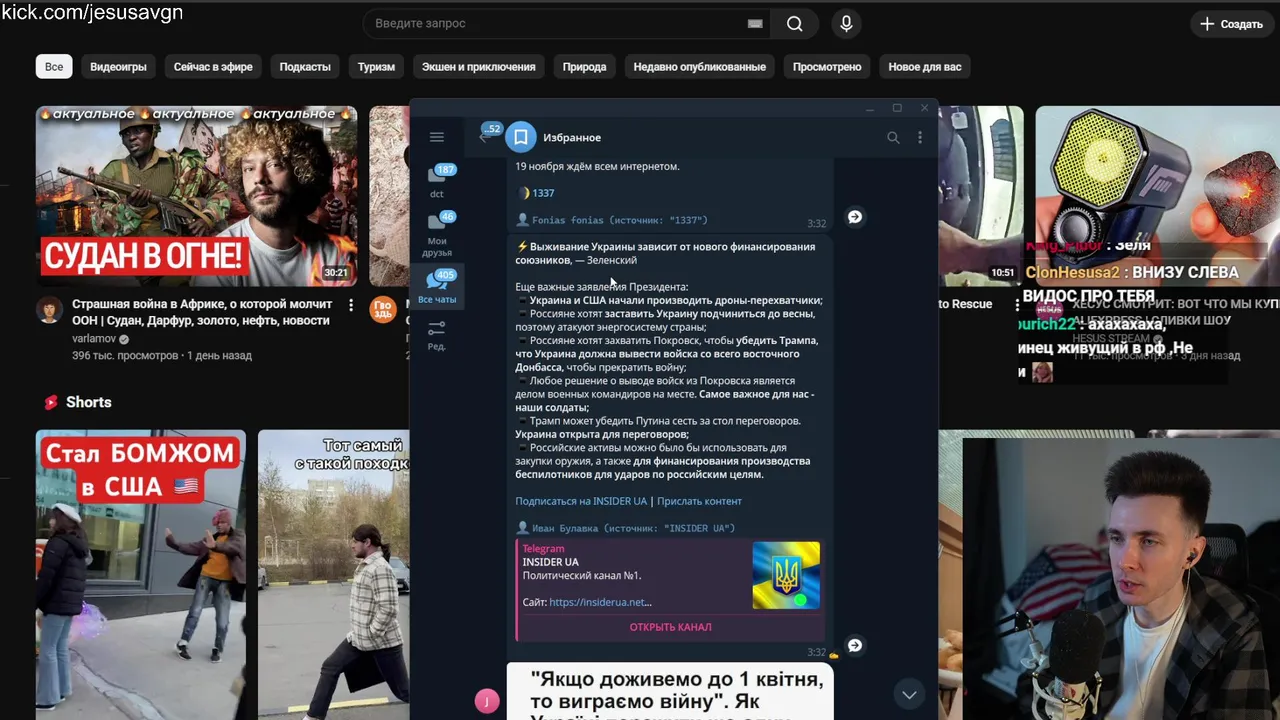Close the Telegram window
Screen dimensions: 1280x720
[924, 108]
